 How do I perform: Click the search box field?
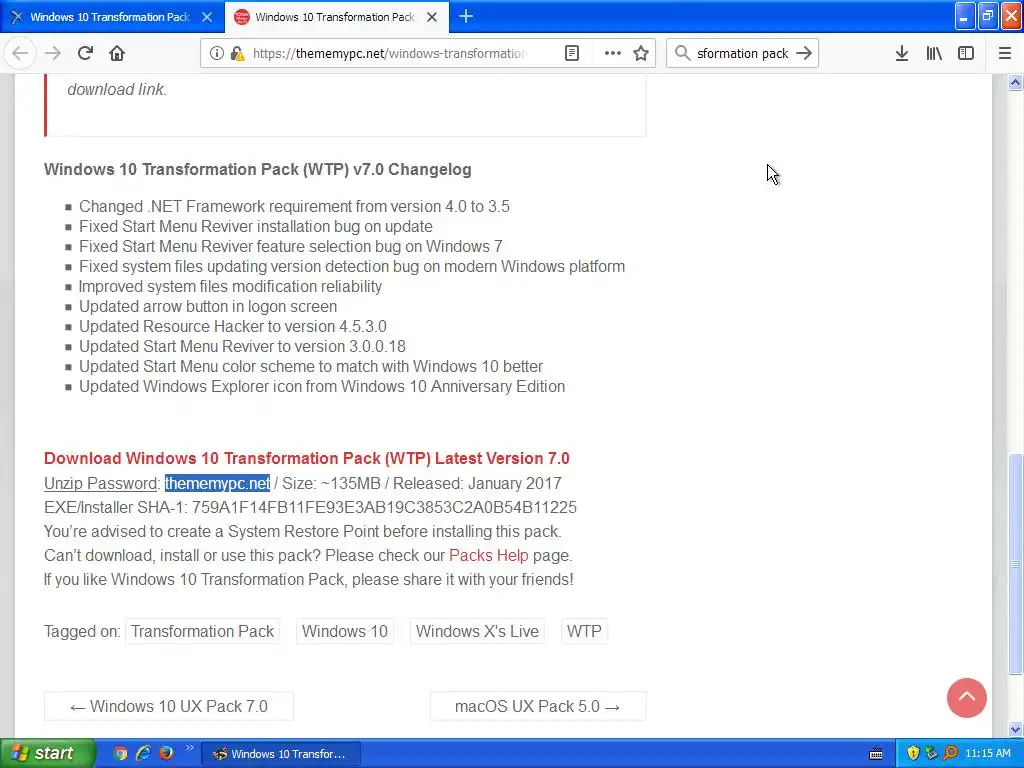pos(742,54)
